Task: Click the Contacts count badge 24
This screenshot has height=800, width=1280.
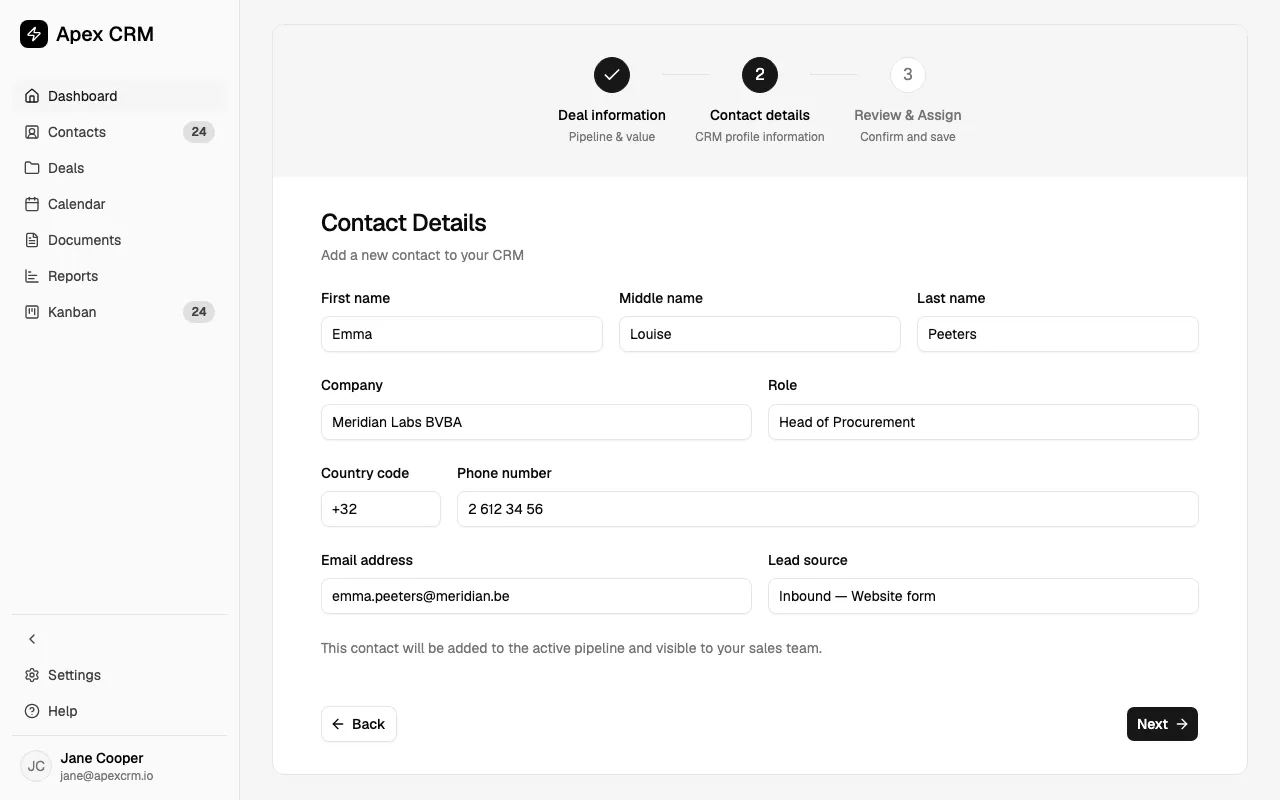Action: click(199, 132)
